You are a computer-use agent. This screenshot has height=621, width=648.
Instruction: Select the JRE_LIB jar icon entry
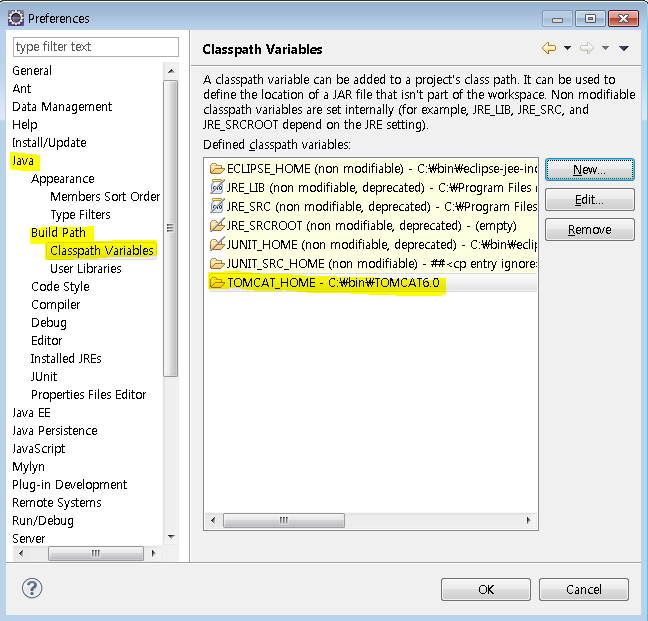click(217, 187)
